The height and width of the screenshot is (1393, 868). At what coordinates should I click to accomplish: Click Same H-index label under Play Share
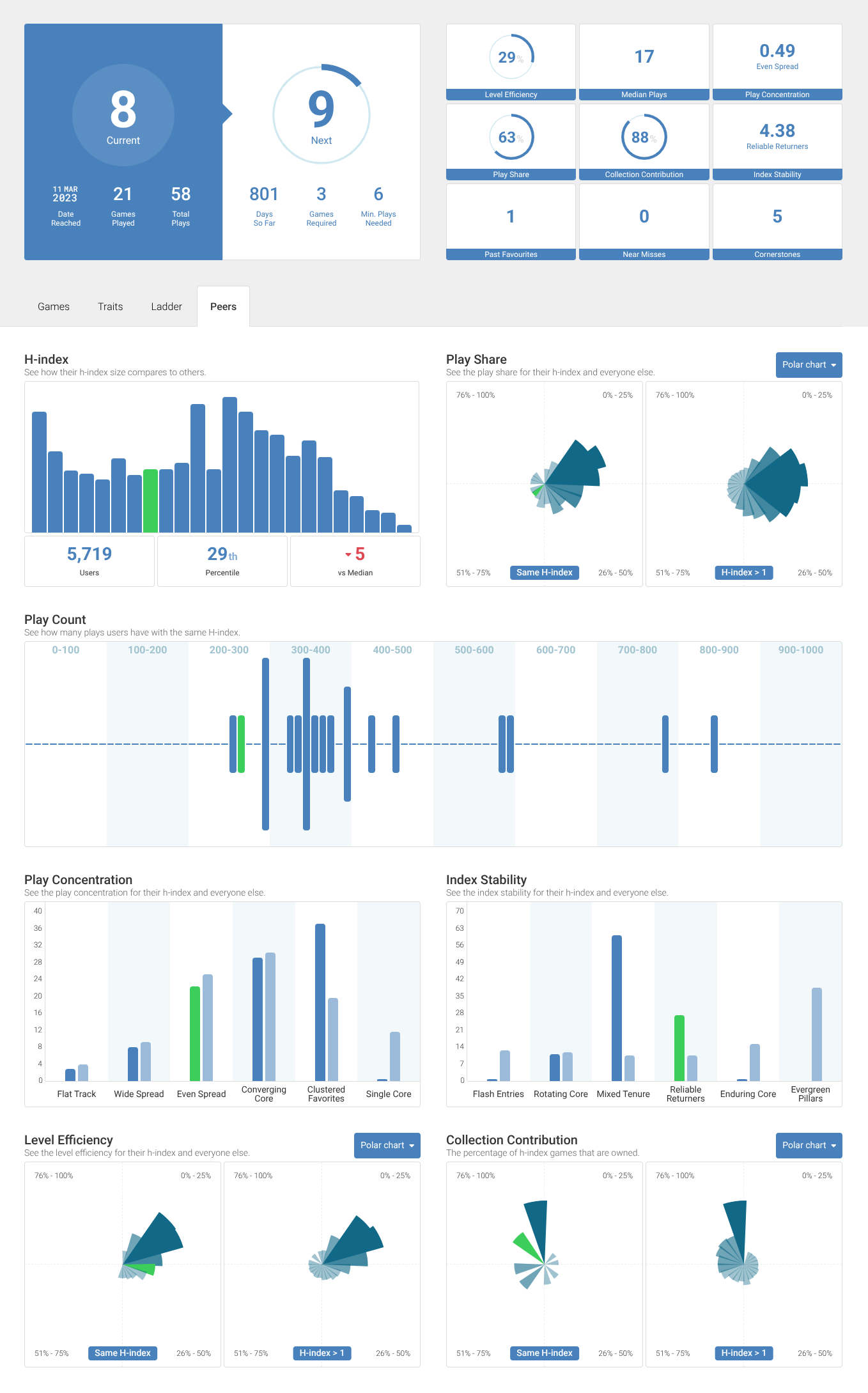tap(545, 573)
